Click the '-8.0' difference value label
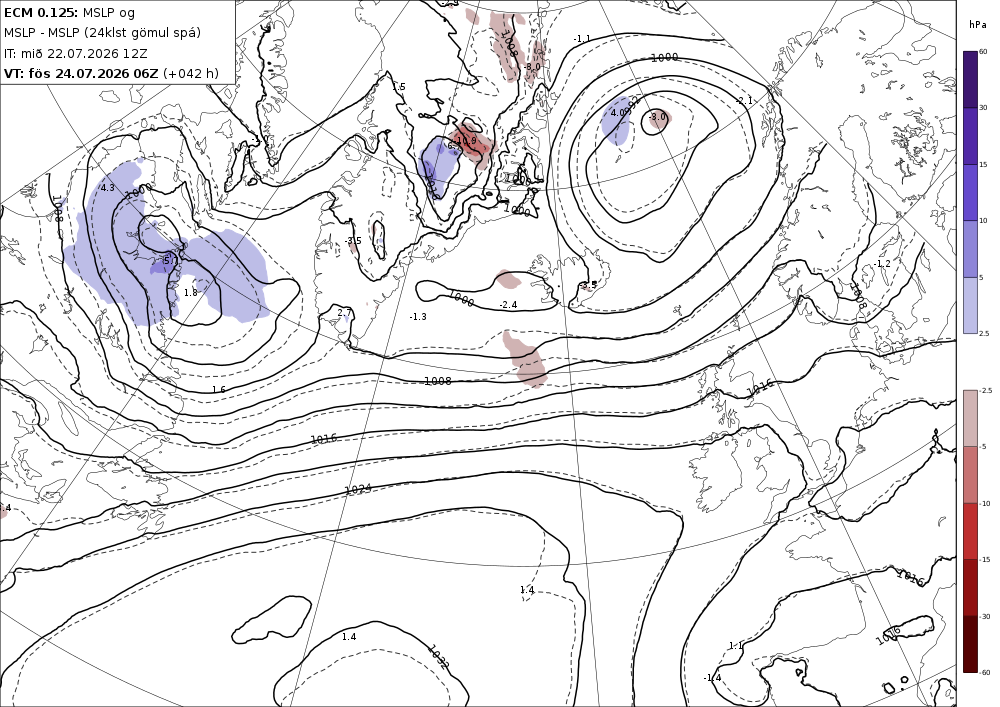 [531, 67]
